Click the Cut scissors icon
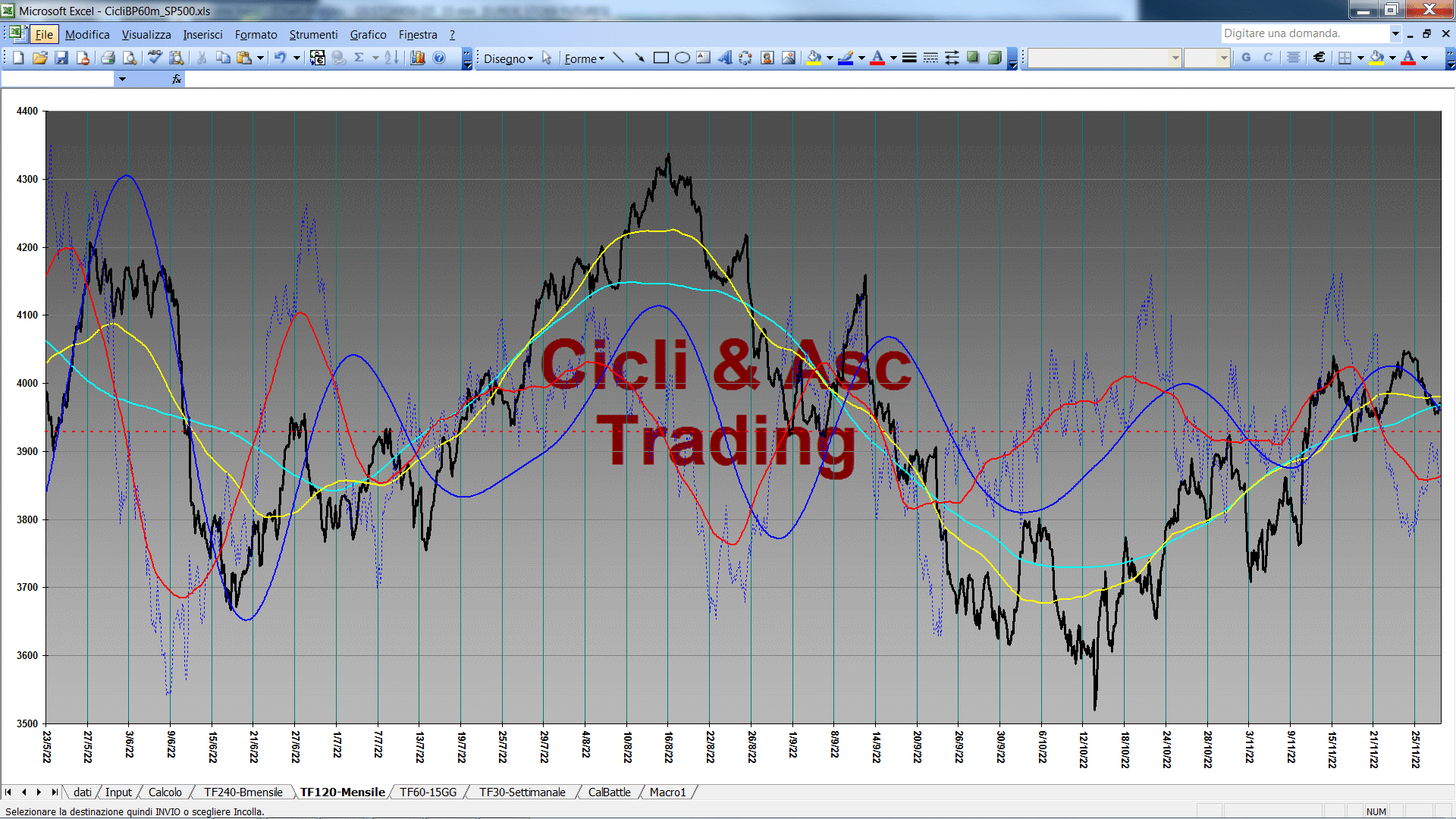Viewport: 1456px width, 819px height. click(x=202, y=58)
